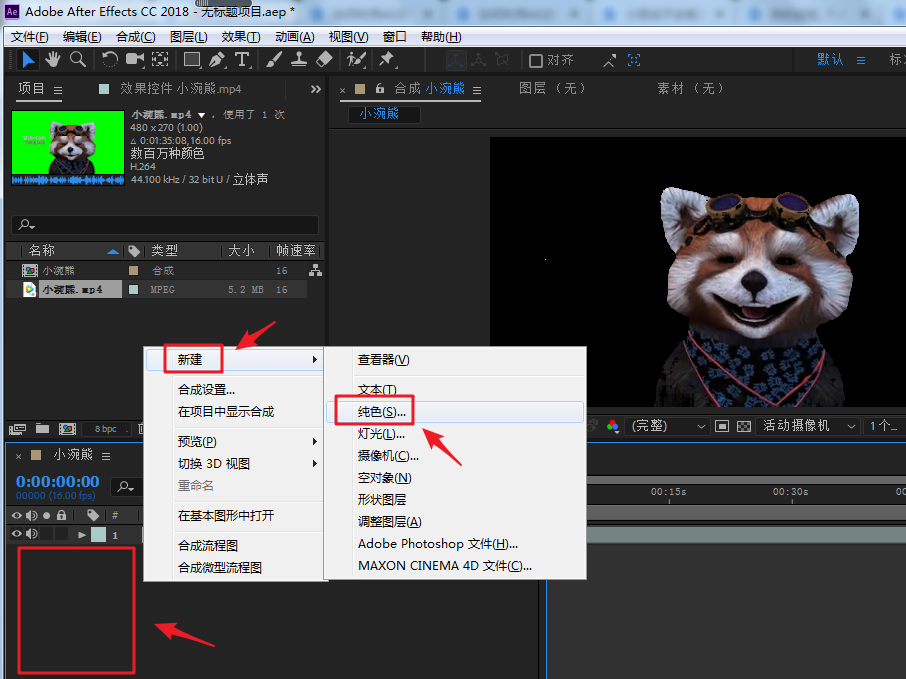Click the Project panel search field
Viewport: 906px width, 679px height.
[x=165, y=224]
